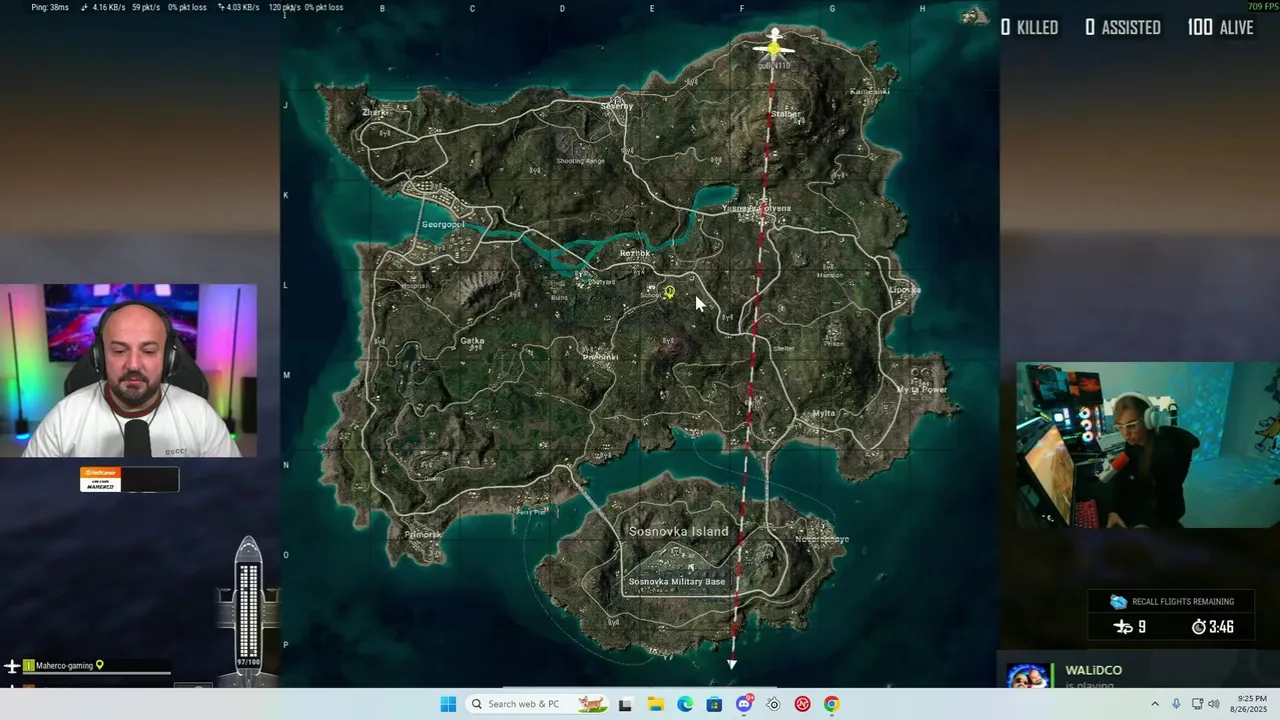Select Rozhok on the map
This screenshot has width=1280, height=720.
pos(635,253)
